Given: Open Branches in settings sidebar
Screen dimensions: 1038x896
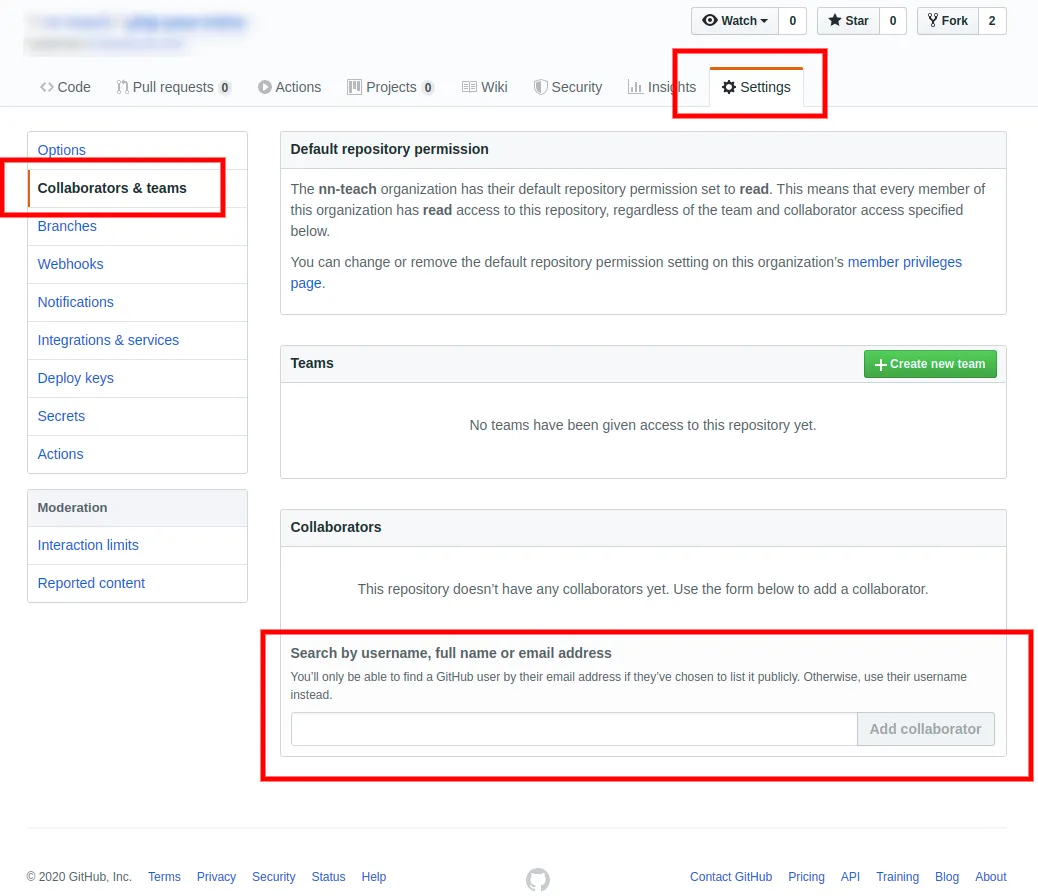Looking at the screenshot, I should point(67,226).
